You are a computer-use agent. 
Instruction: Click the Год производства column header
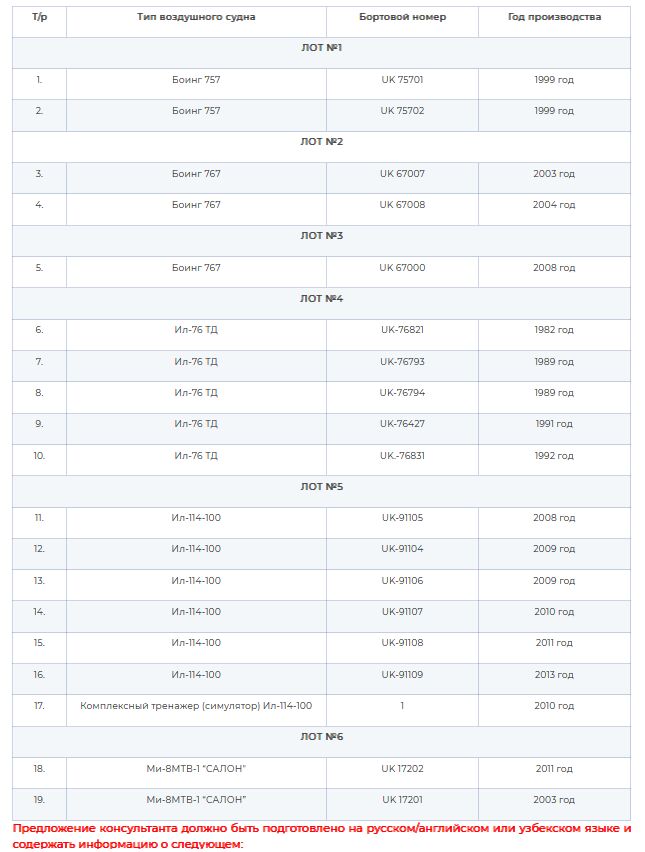click(554, 17)
